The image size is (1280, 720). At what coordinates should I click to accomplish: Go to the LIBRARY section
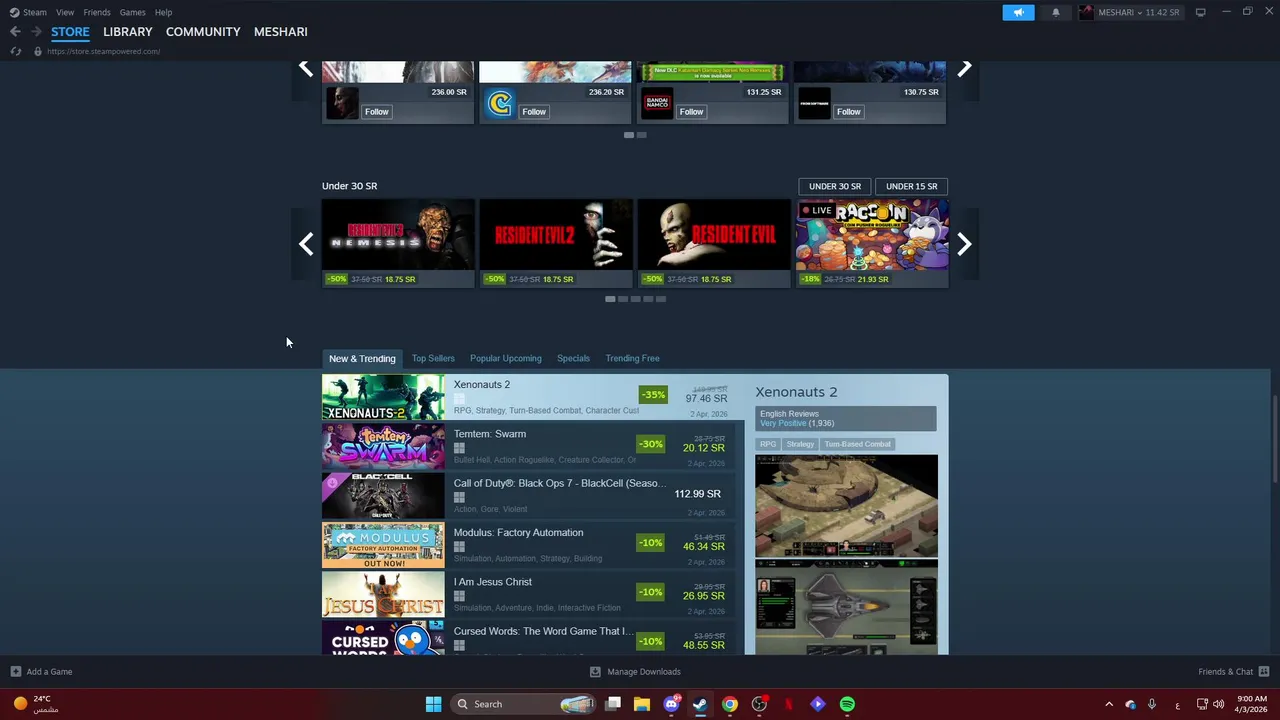click(128, 32)
